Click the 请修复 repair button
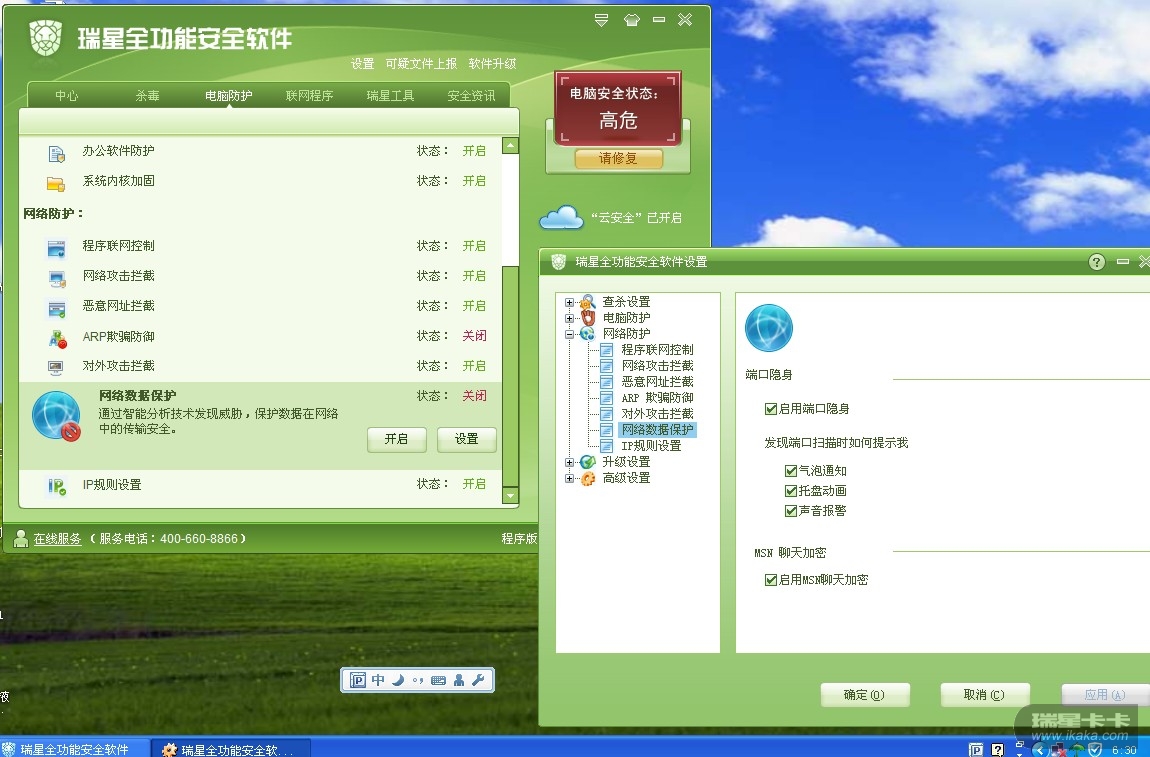This screenshot has height=757, width=1150. (x=618, y=158)
